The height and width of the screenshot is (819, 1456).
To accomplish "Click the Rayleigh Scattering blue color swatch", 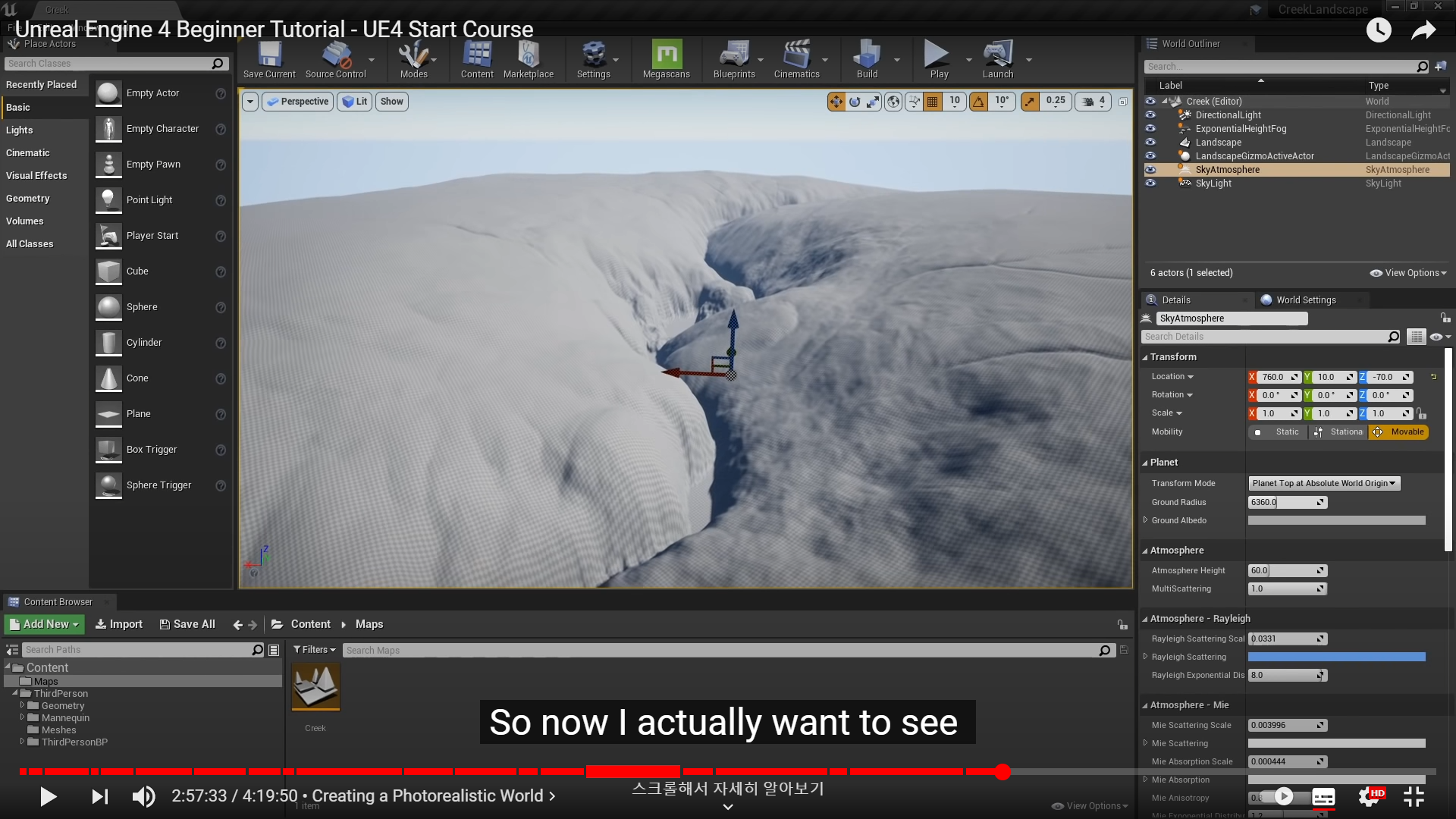I will point(1336,657).
